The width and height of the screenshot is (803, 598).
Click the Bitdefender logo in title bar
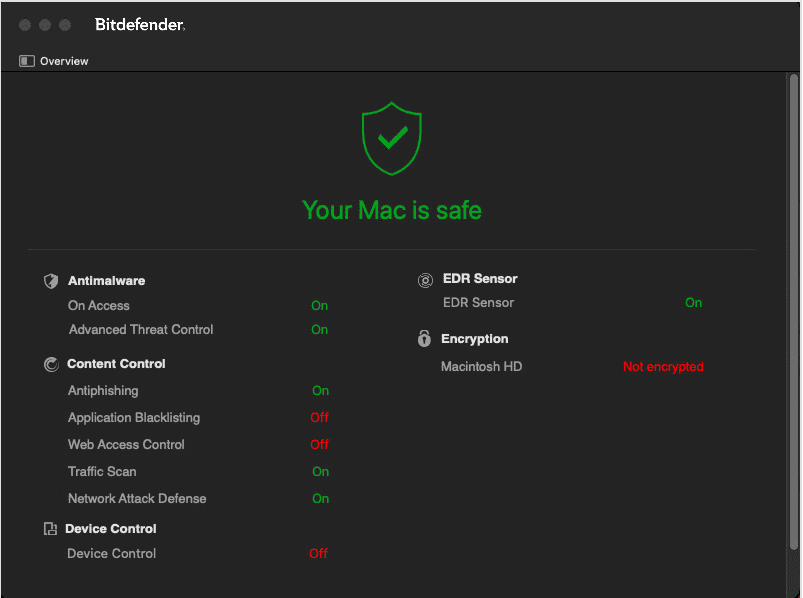coord(140,25)
